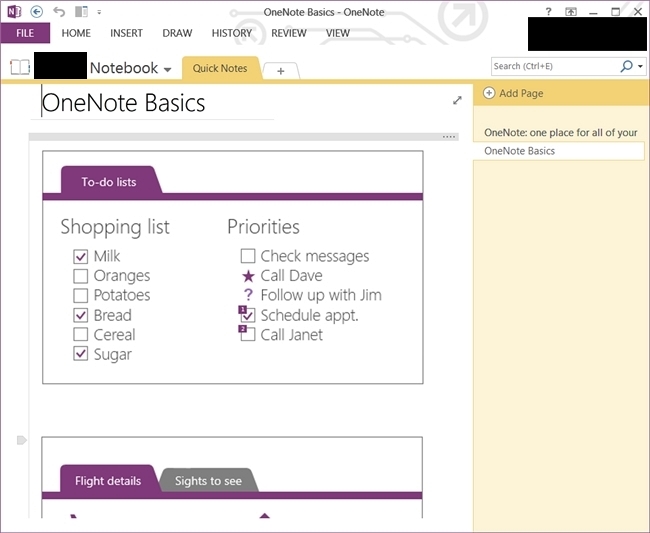Click question mark tag beside Follow up with Jim
This screenshot has height=533, width=650.
[x=248, y=295]
